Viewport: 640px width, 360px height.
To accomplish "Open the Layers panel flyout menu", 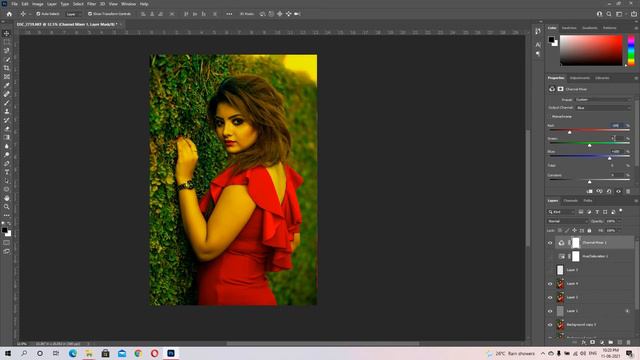I will click(636, 201).
